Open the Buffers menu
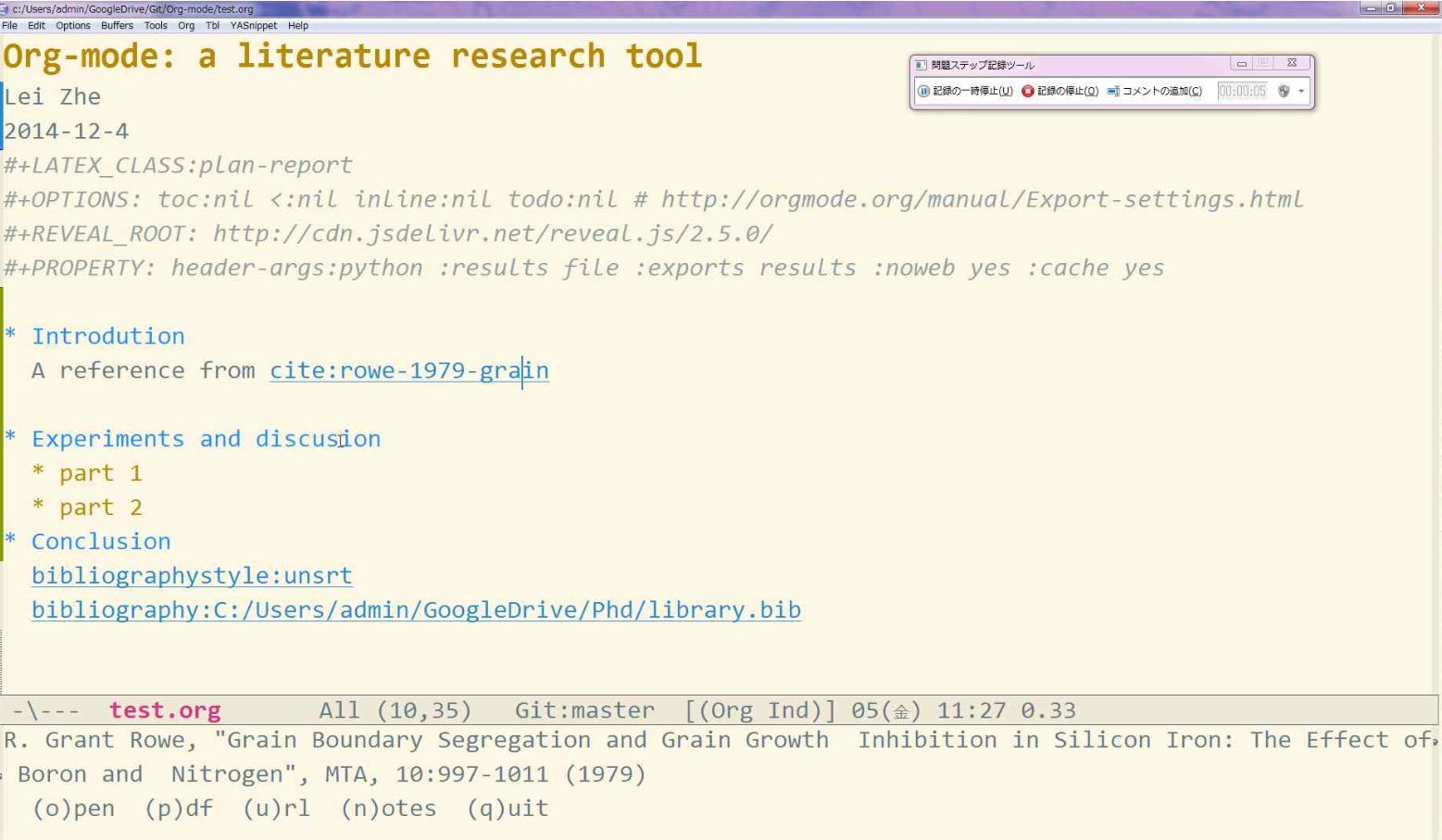1442x840 pixels. click(x=117, y=26)
